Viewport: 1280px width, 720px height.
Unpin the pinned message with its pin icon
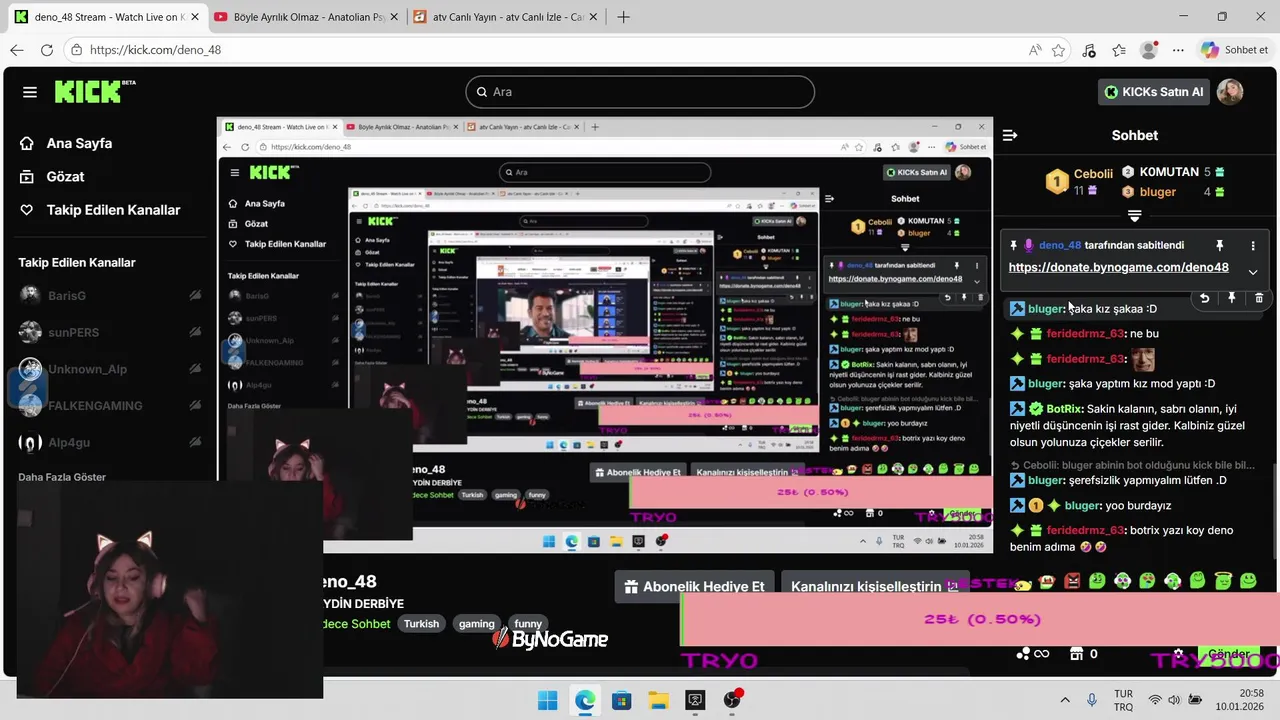coord(1219,245)
